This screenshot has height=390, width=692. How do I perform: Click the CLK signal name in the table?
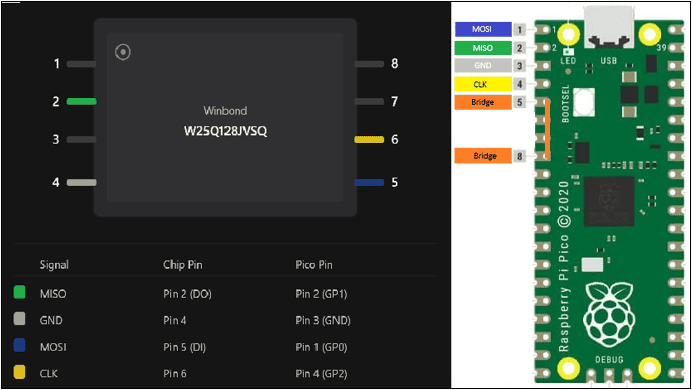(49, 374)
